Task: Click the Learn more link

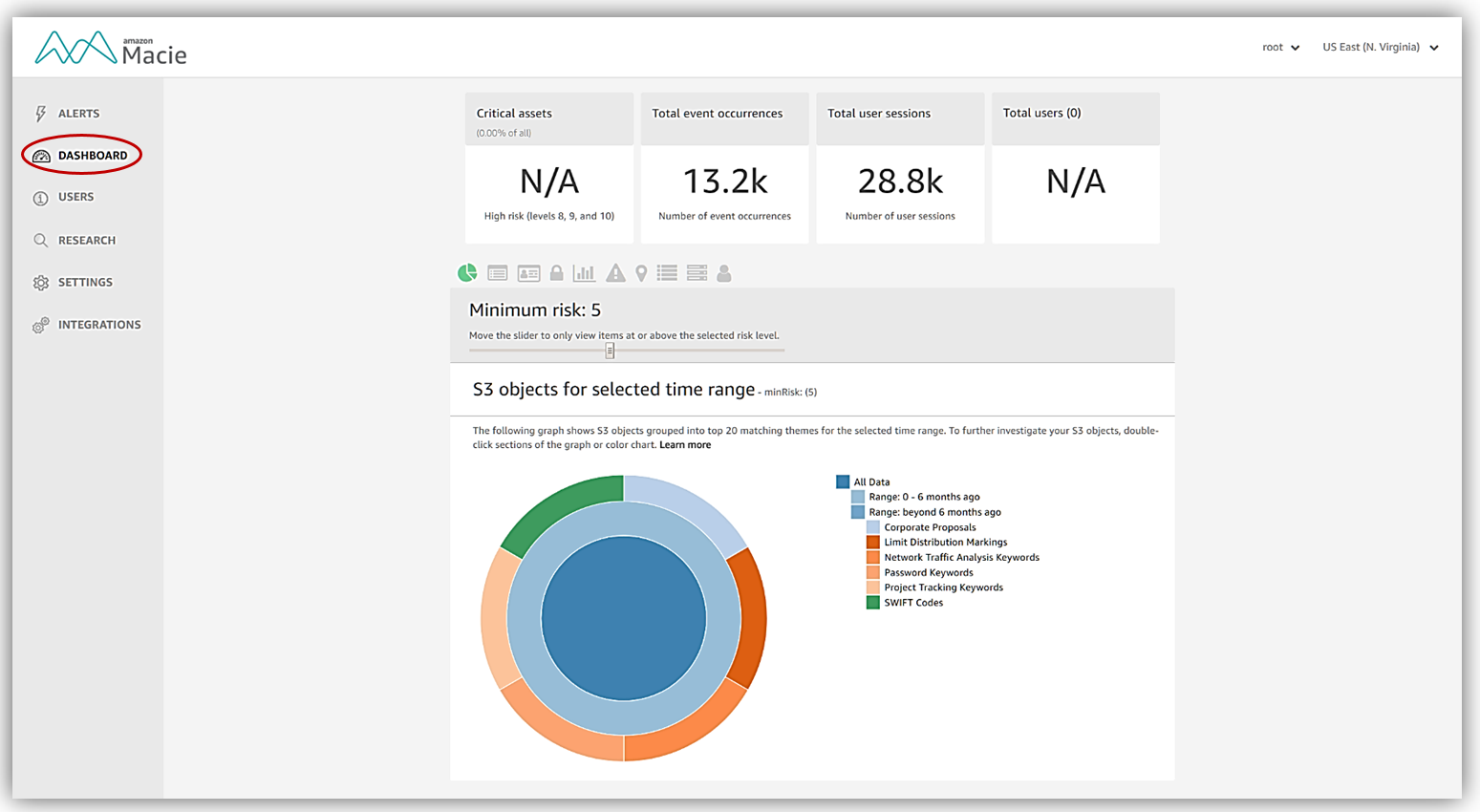Action: click(685, 445)
